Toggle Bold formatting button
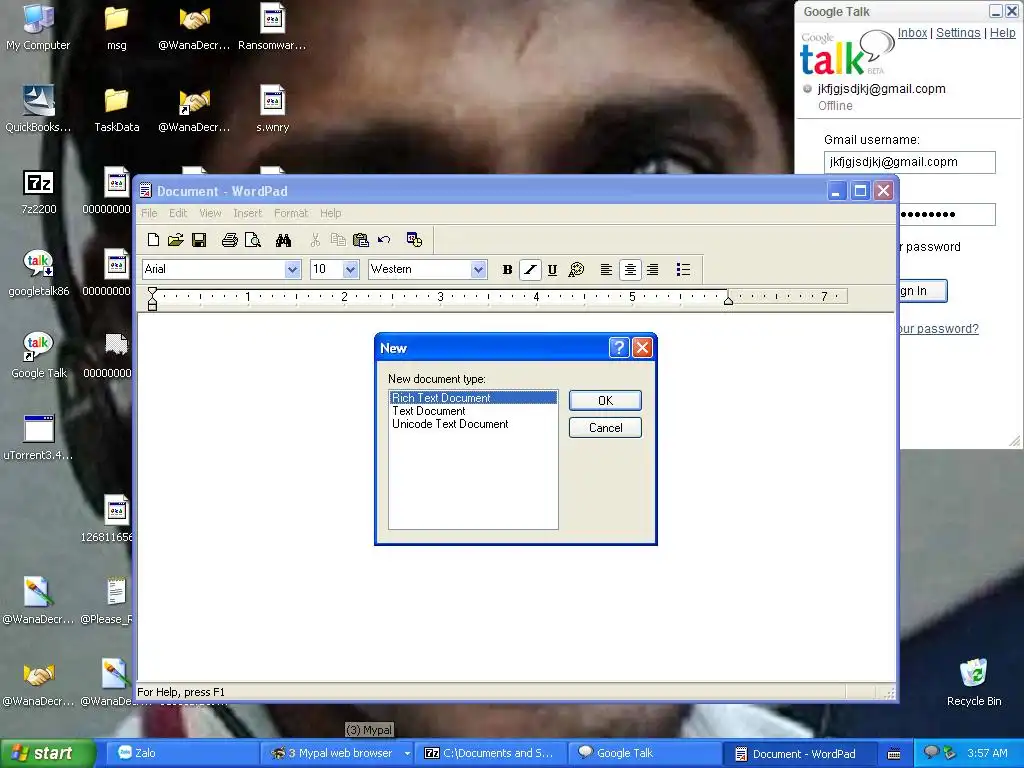This screenshot has height=768, width=1024. [x=507, y=270]
